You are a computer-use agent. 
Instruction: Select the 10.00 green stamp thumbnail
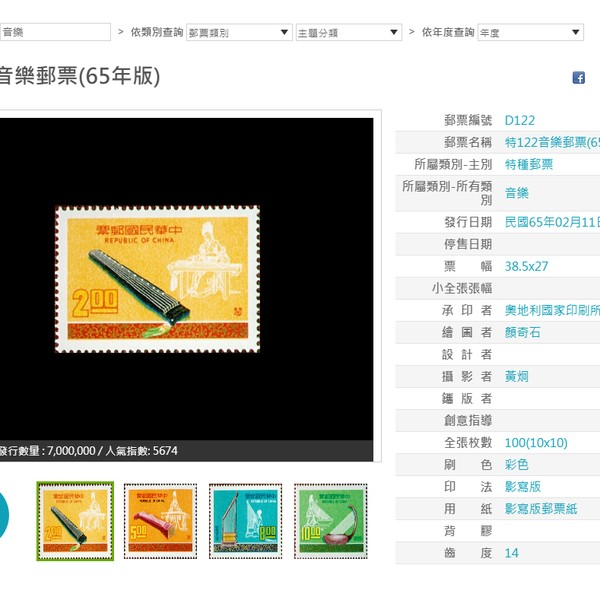point(331,521)
